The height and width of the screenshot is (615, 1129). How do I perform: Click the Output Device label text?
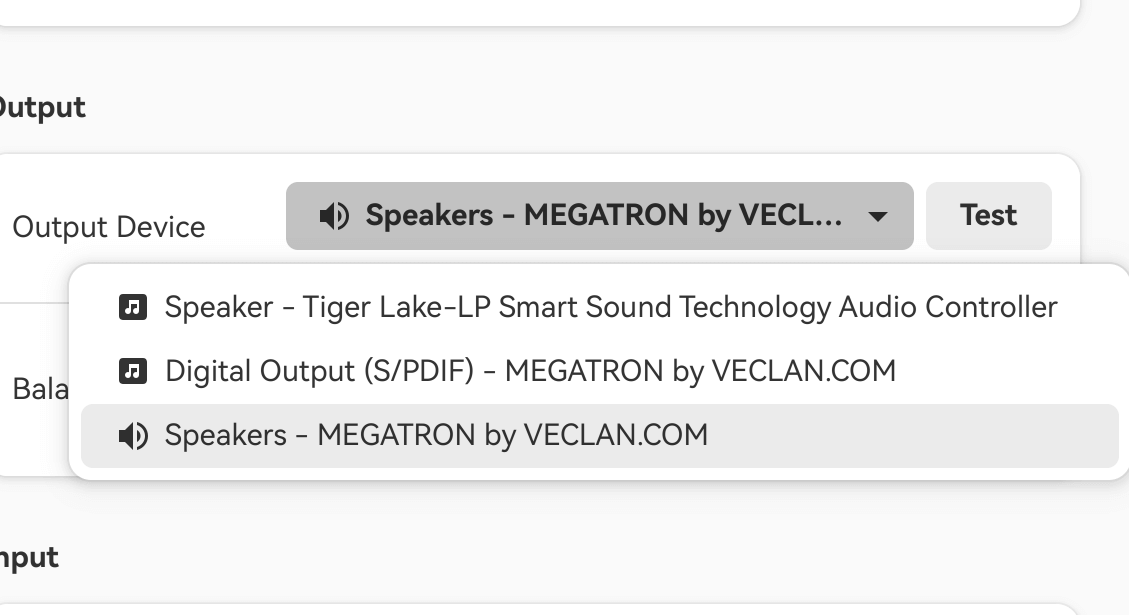(x=108, y=227)
